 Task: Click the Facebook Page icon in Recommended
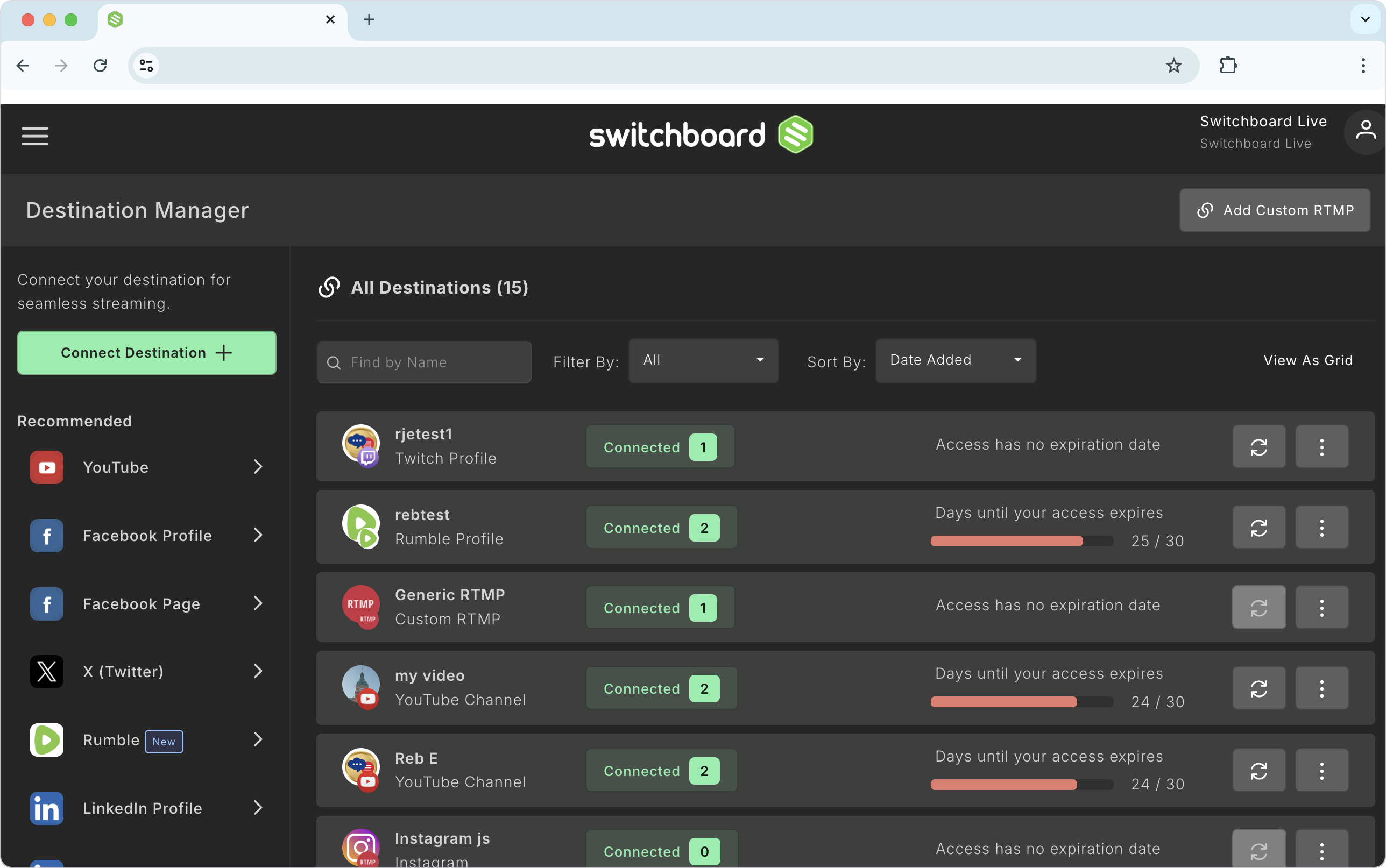click(46, 604)
